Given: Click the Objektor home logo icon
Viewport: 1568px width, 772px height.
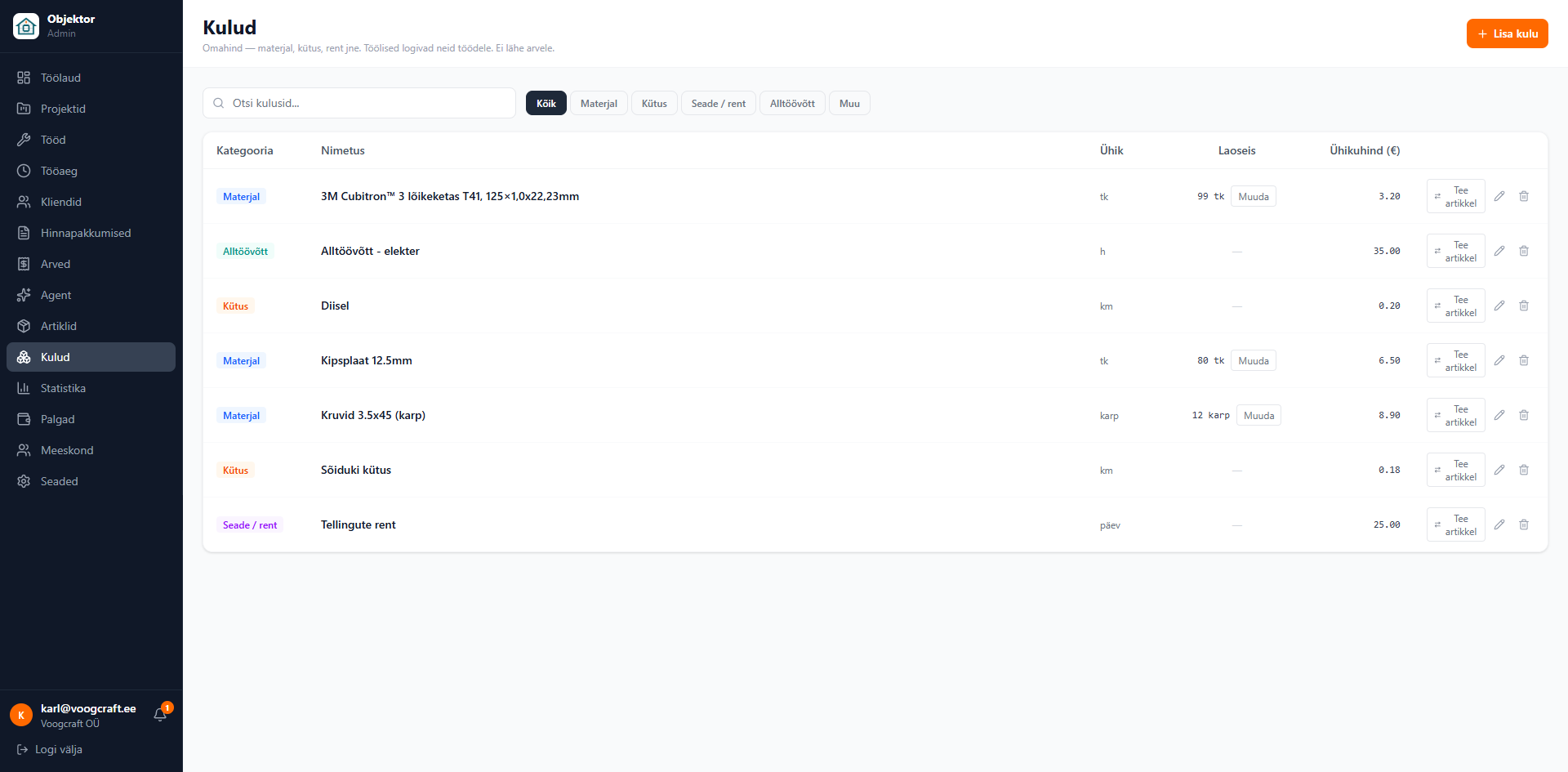Looking at the screenshot, I should pos(26,26).
